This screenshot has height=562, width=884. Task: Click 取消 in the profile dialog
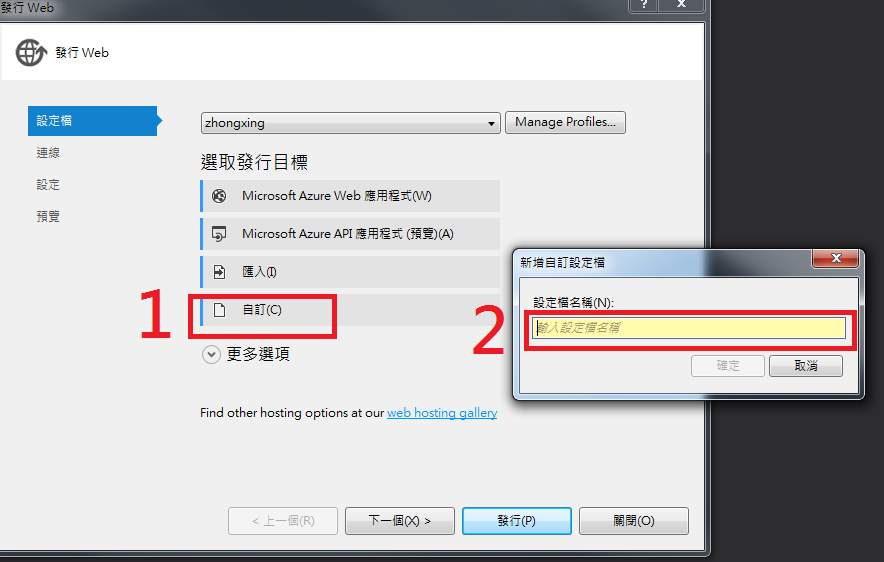806,366
